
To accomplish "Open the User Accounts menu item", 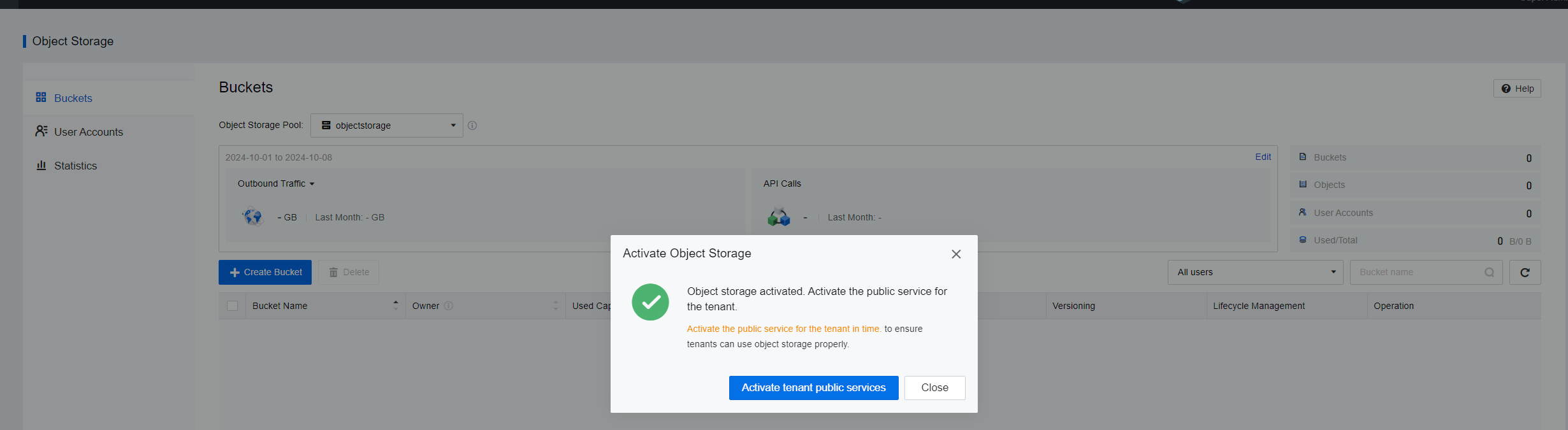I will pyautogui.click(x=89, y=132).
